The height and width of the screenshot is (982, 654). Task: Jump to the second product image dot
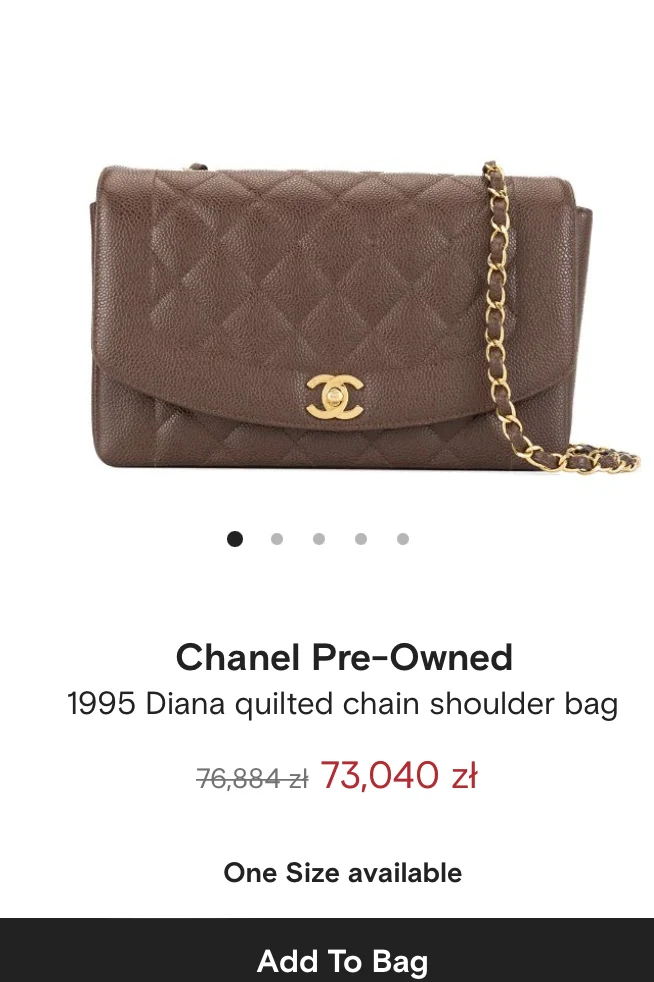point(277,539)
